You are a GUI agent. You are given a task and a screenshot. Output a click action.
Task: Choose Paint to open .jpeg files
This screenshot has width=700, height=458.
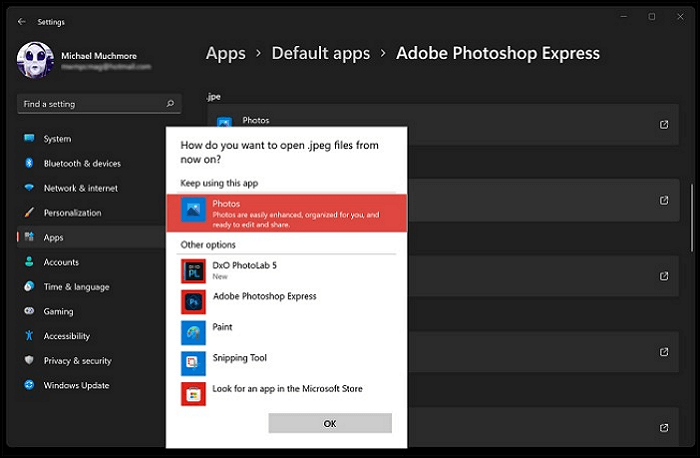[287, 332]
